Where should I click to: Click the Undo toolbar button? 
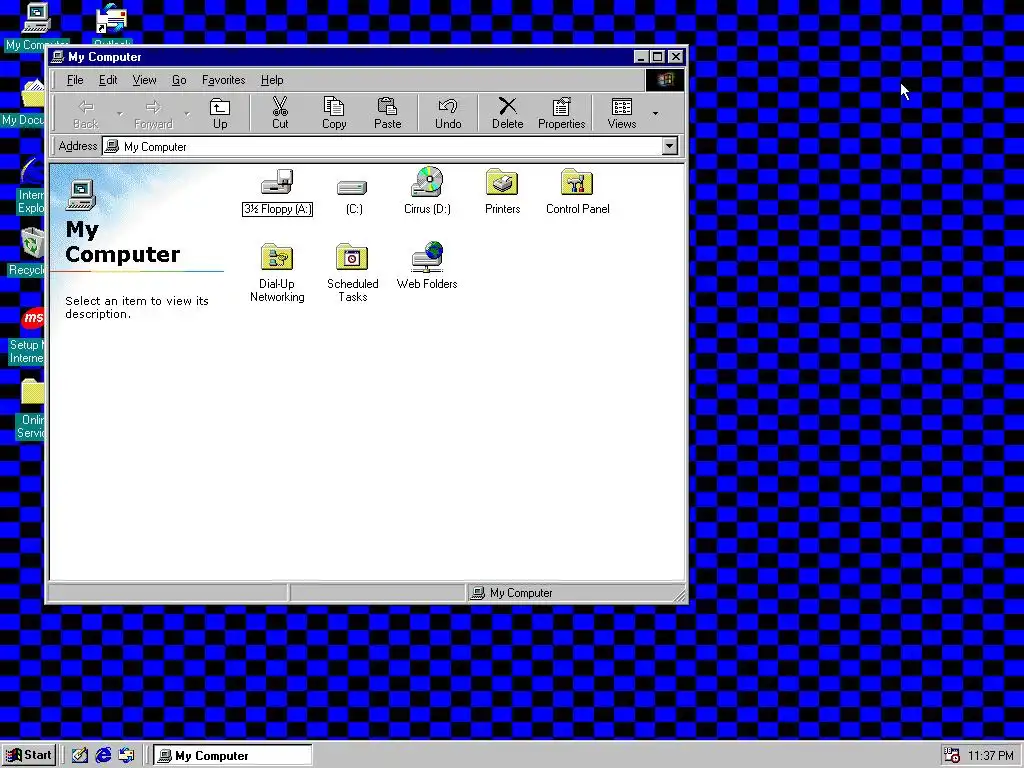(x=448, y=114)
